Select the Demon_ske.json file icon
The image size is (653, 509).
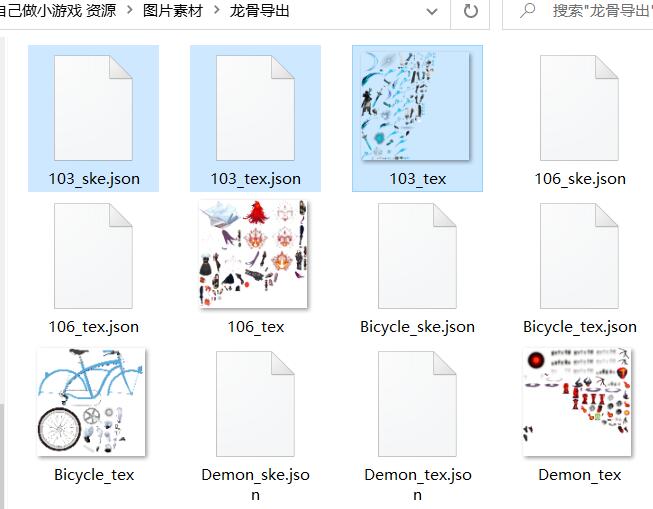(x=255, y=404)
